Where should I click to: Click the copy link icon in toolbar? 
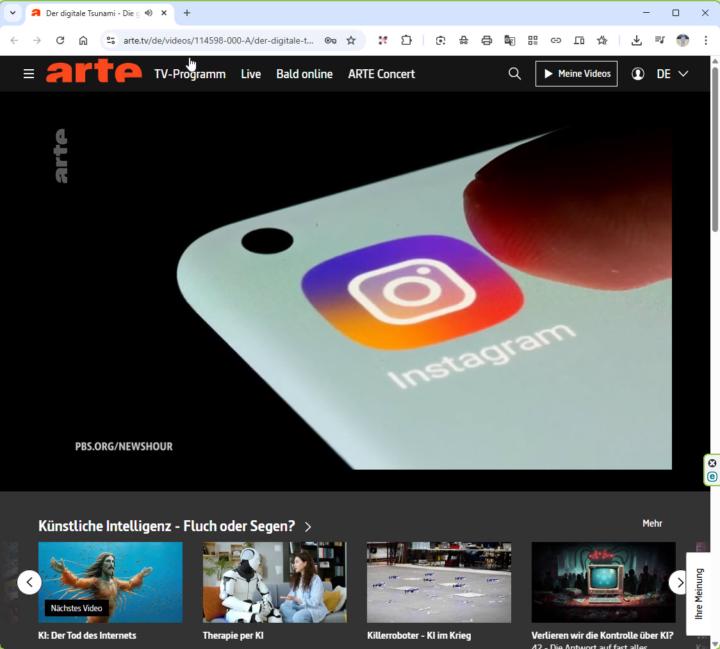(x=556, y=40)
